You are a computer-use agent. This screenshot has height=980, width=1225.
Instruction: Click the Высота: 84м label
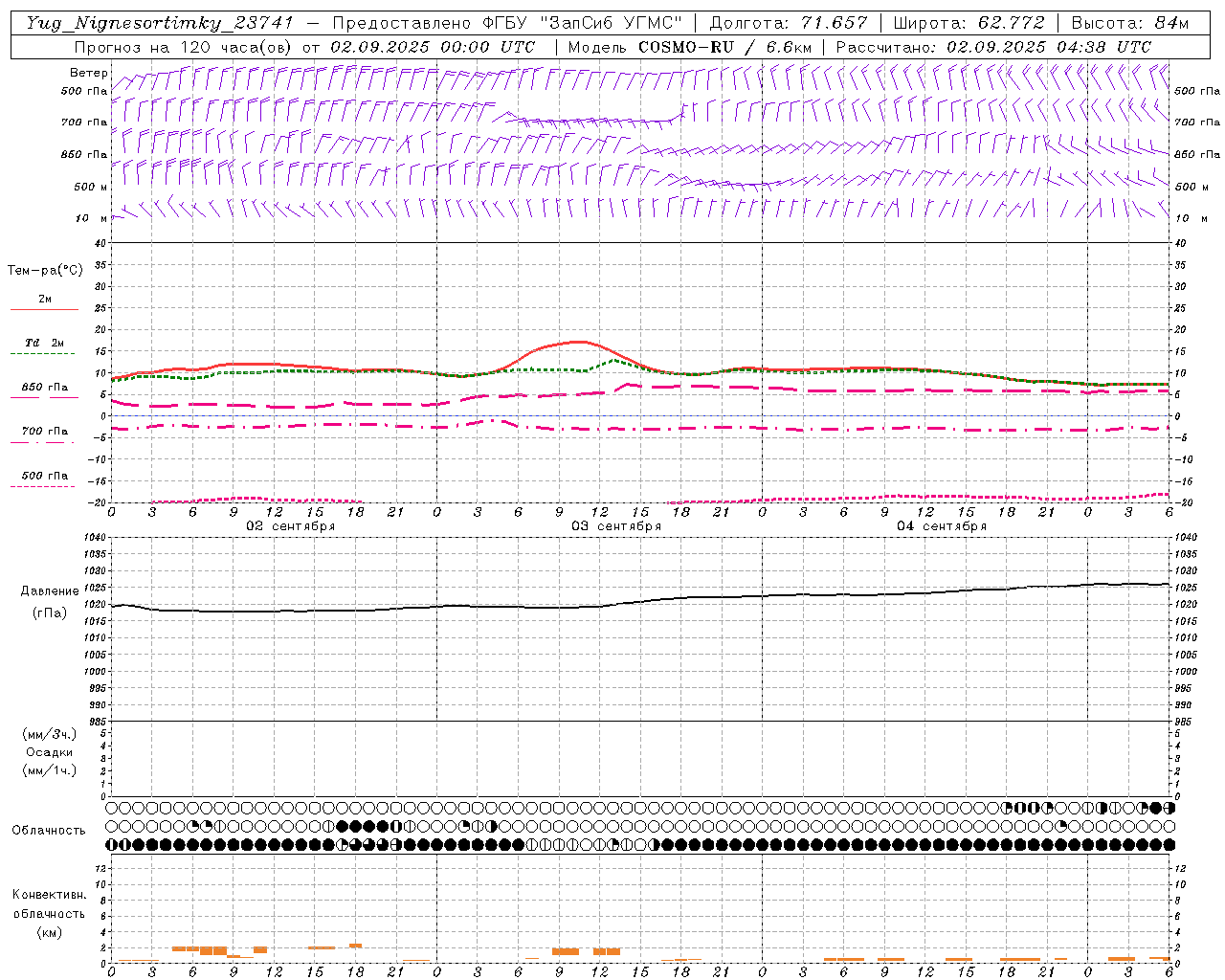[1129, 23]
